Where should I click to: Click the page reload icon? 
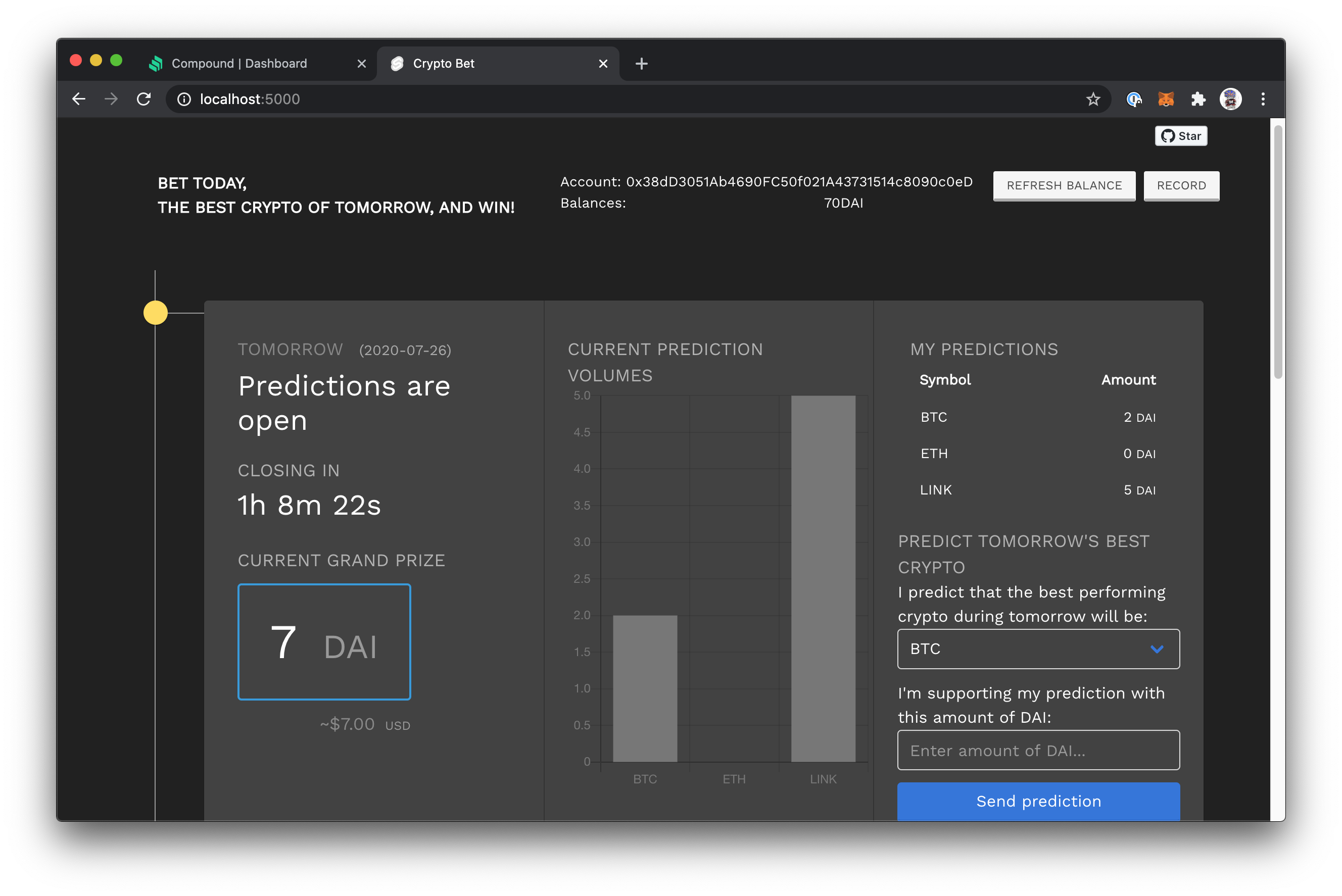143,99
